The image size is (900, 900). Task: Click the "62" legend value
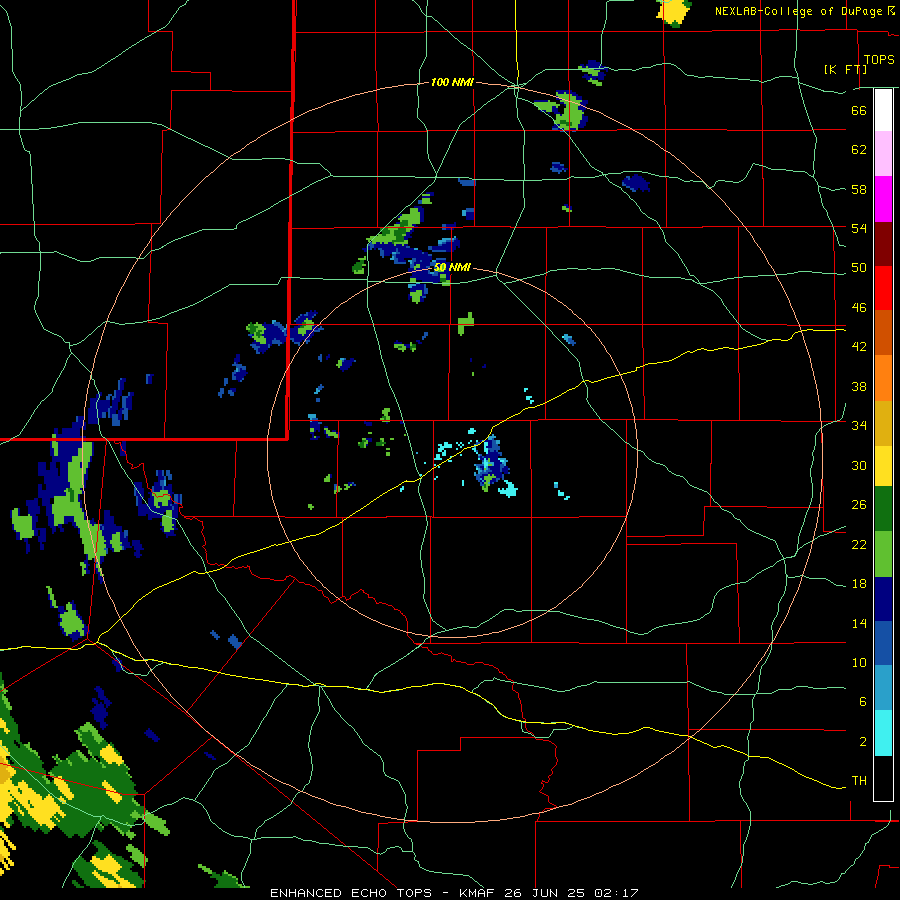tap(859, 150)
